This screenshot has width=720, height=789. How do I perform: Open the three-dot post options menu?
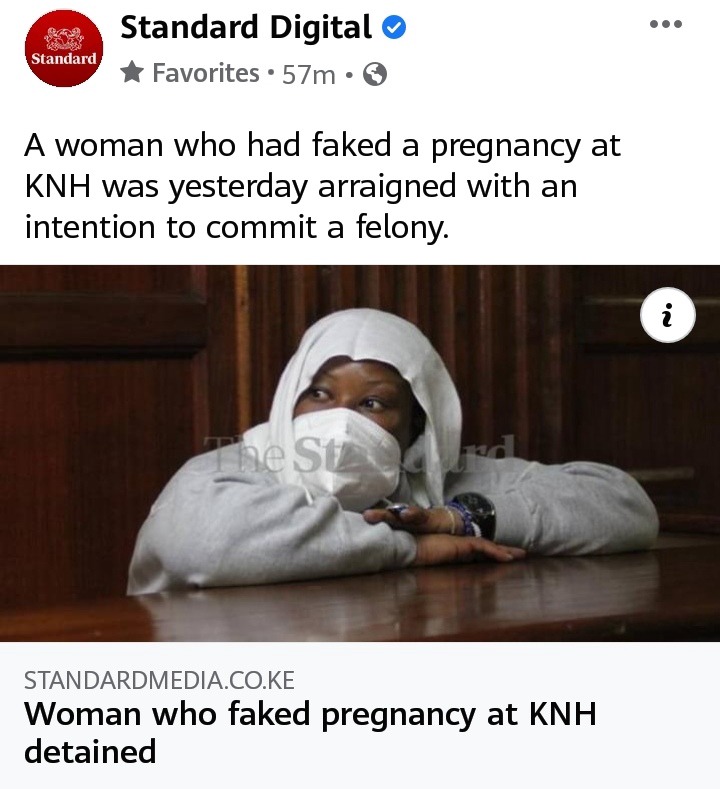[x=666, y=24]
